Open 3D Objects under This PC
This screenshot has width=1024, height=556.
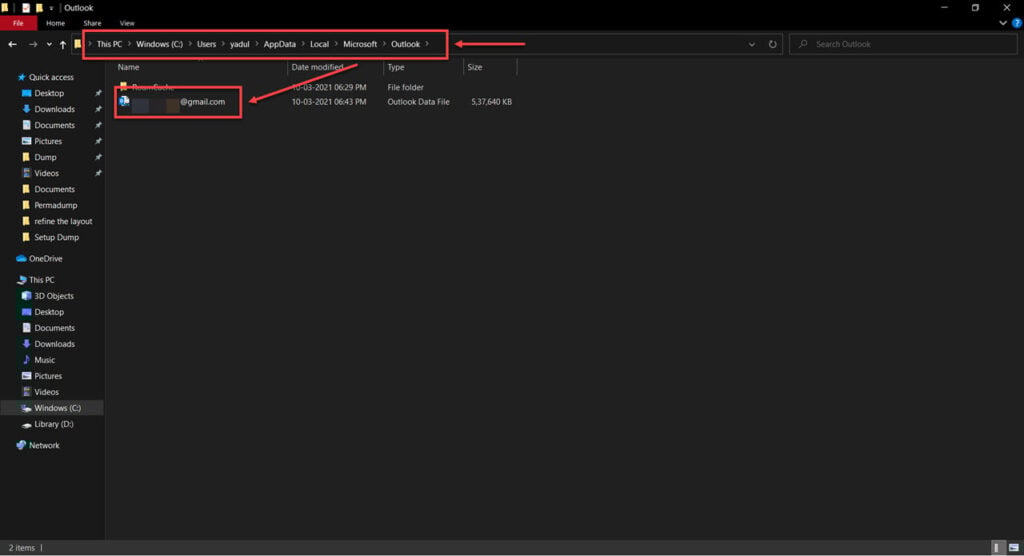click(x=54, y=296)
